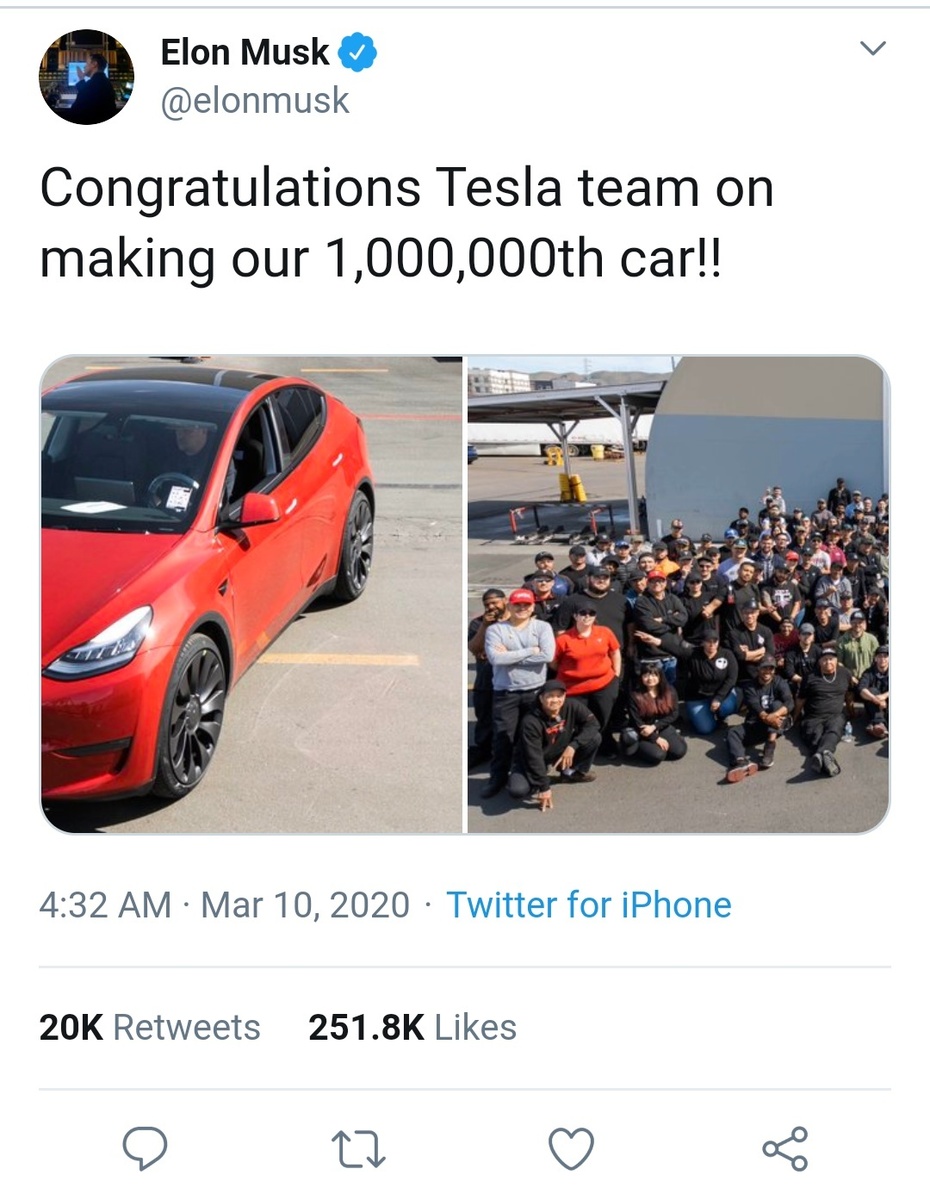
Task: Expand the tweet options chevron
Action: tap(873, 49)
